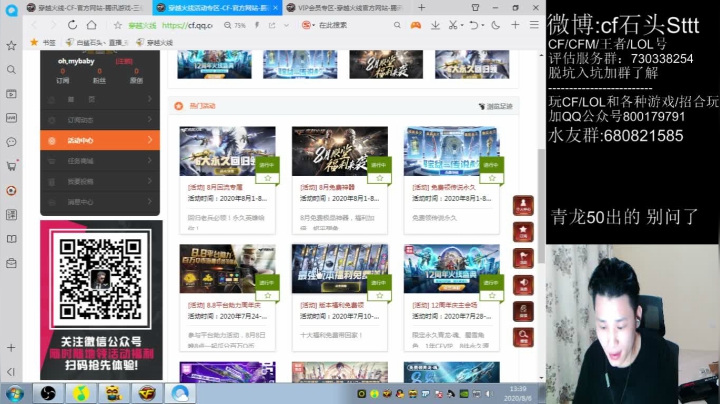720x404 pixels.
Task: Expand the 消息中心 menu chevron
Action: (x=150, y=201)
